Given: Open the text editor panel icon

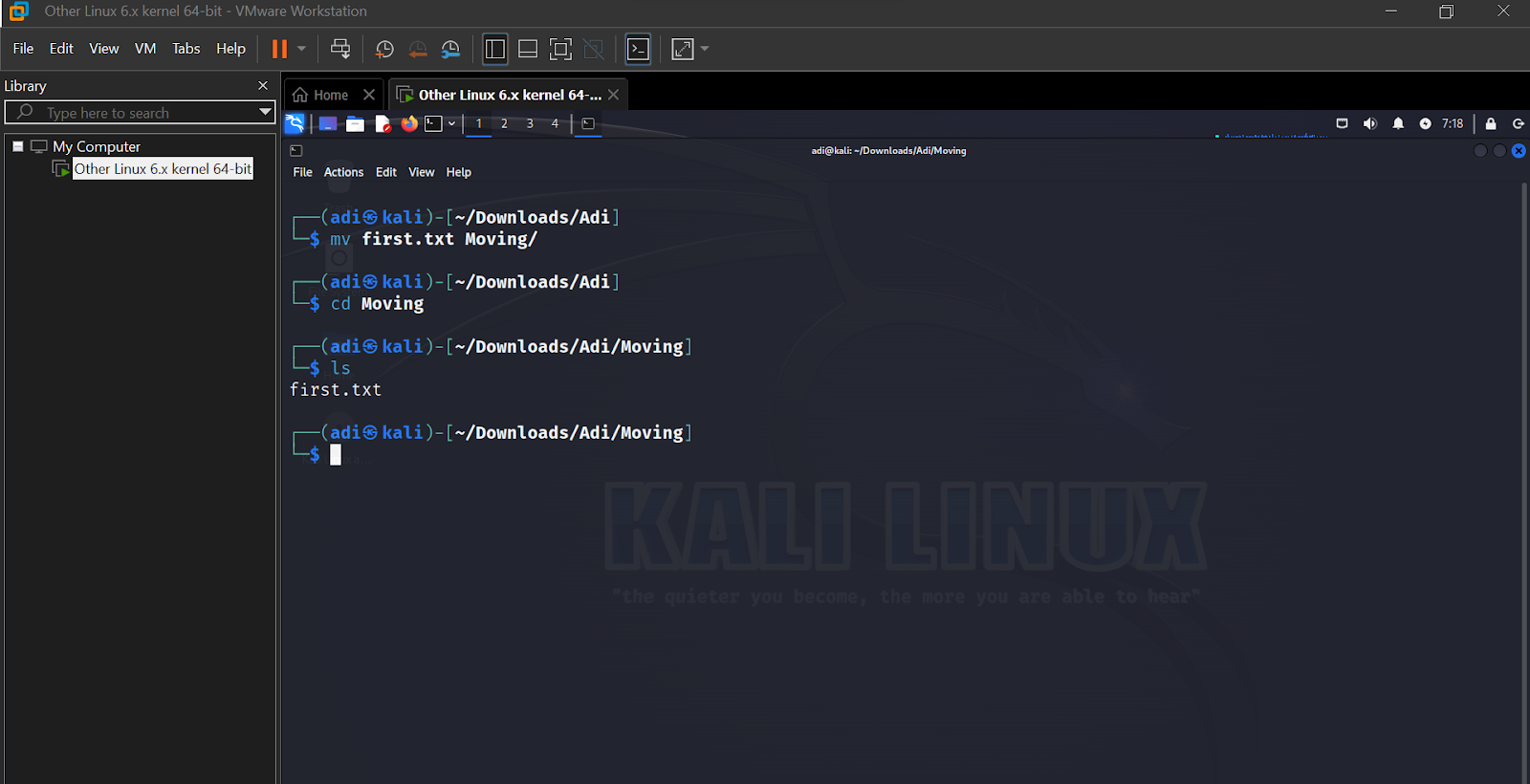Looking at the screenshot, I should (382, 123).
